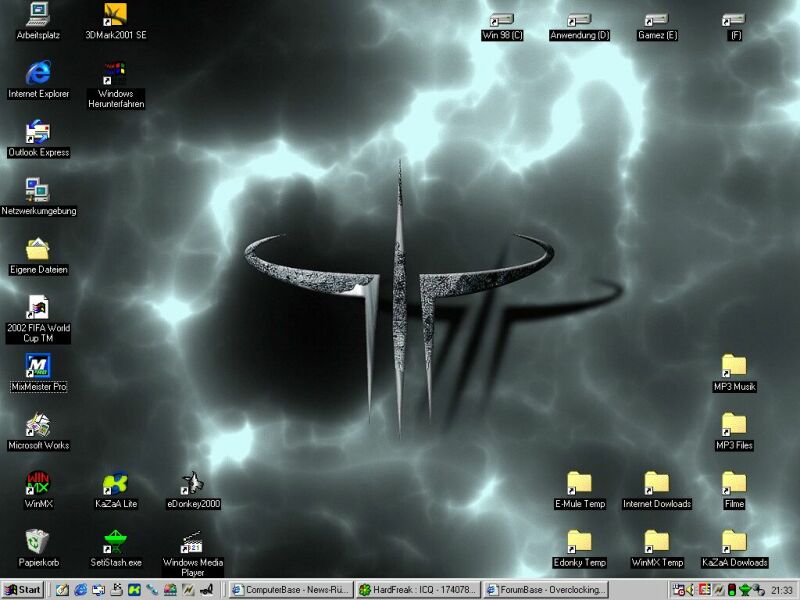This screenshot has height=600, width=800.
Task: Click the first quick launch notepad icon
Action: tap(62, 590)
